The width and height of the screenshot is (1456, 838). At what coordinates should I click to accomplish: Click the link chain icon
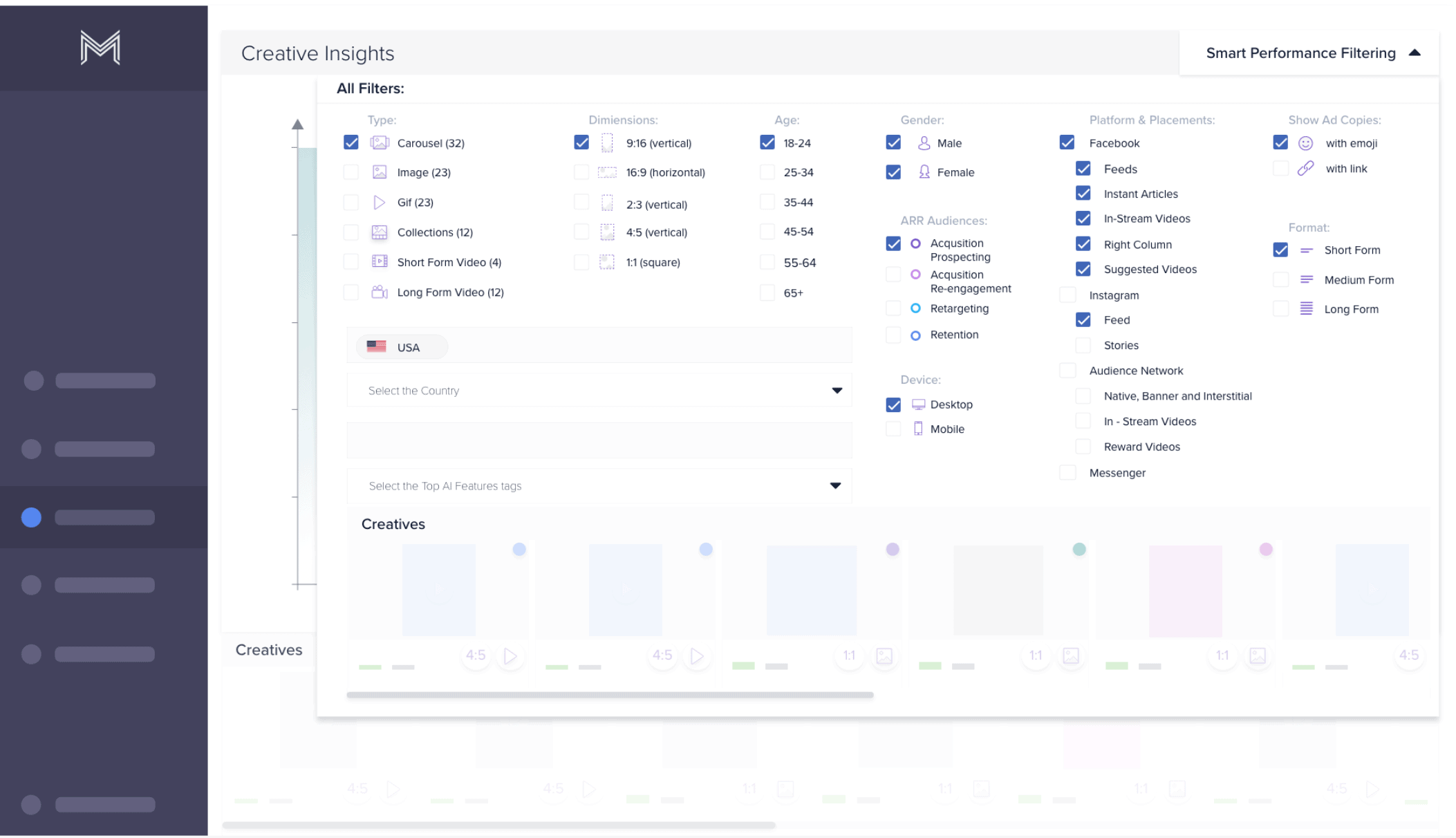(x=1305, y=169)
